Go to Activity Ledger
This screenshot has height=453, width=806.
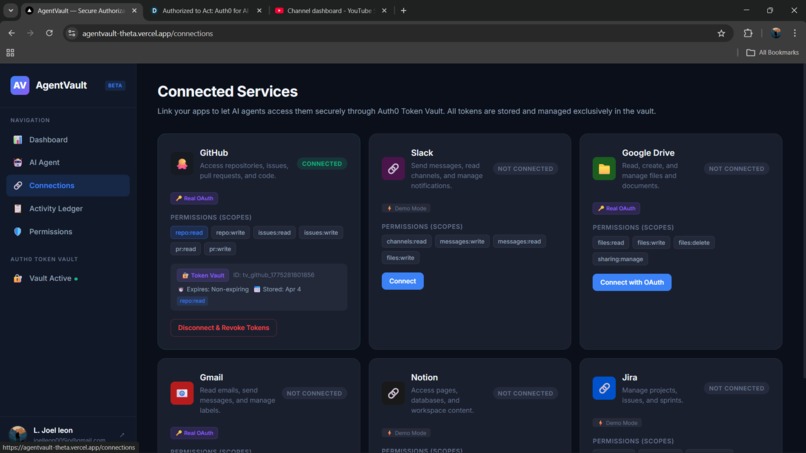[68, 209]
